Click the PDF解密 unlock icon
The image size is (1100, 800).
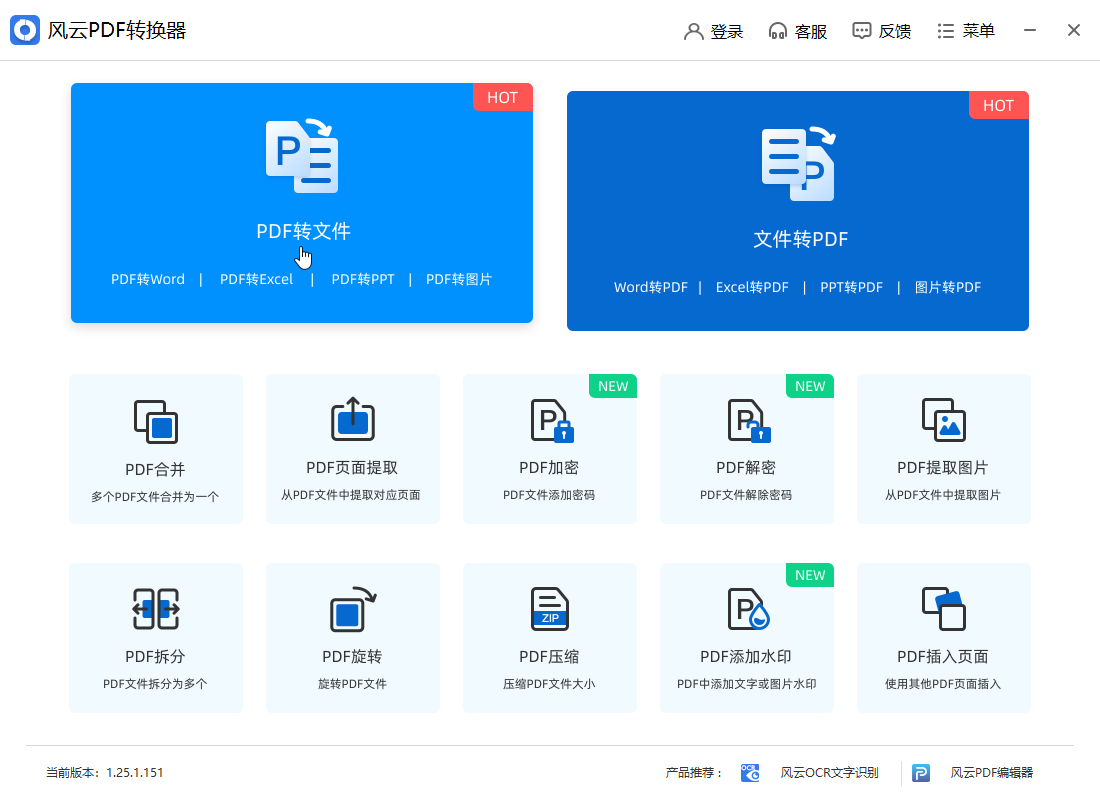pos(749,420)
